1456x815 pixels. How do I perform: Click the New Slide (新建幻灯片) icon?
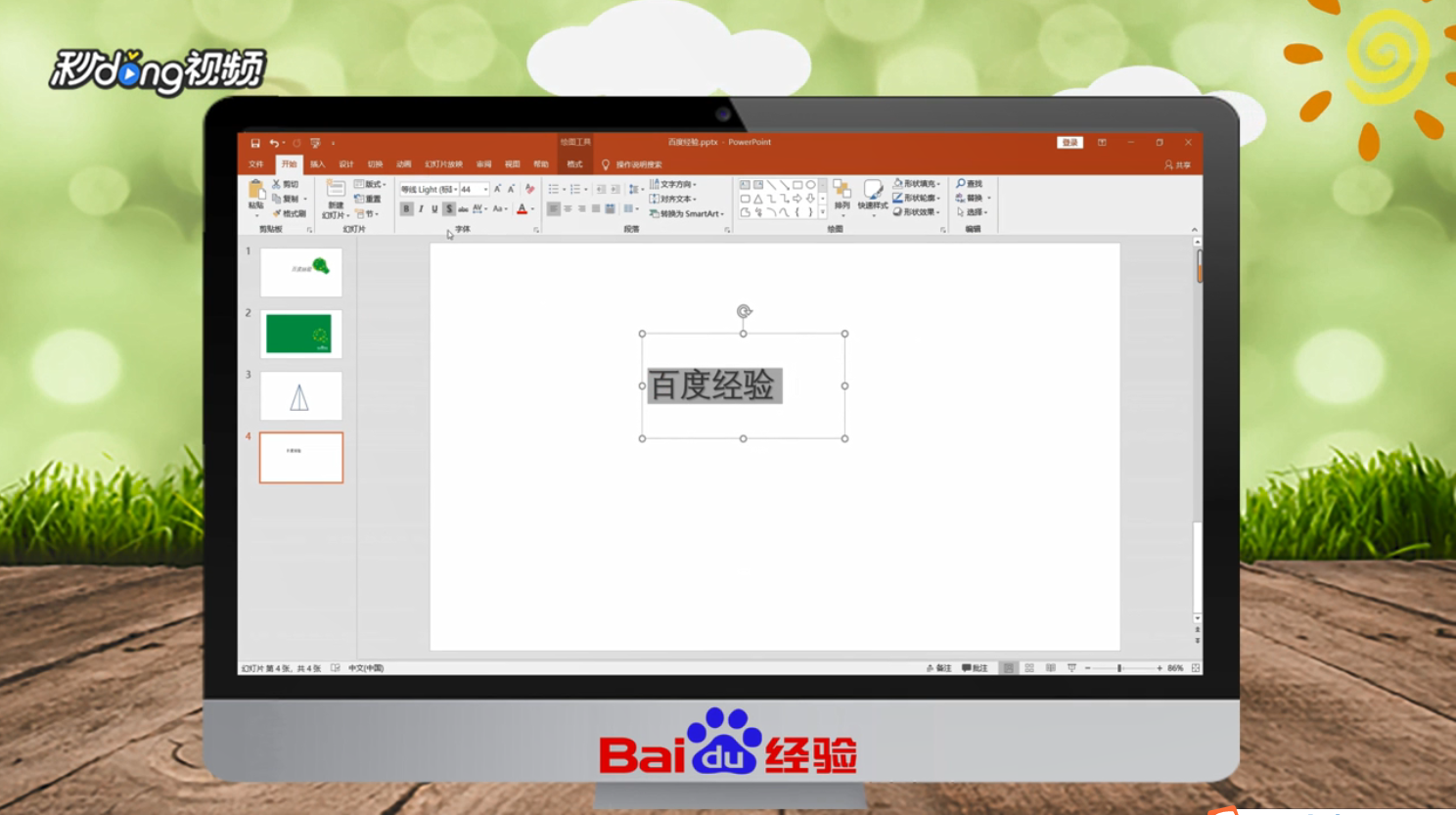click(x=336, y=189)
